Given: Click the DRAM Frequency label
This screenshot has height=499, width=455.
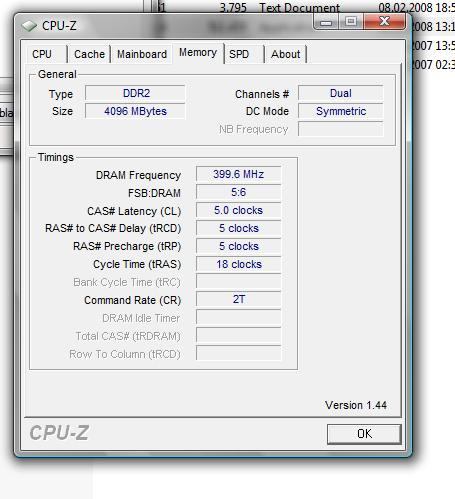Looking at the screenshot, I should [x=138, y=175].
